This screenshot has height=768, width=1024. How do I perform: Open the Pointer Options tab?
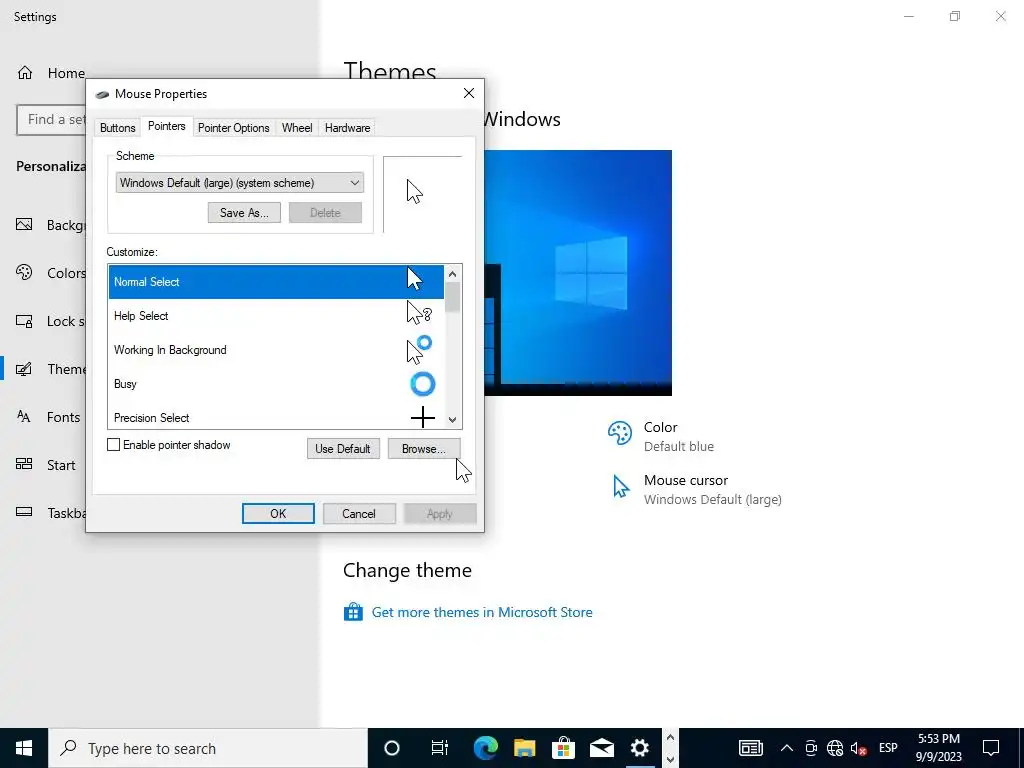click(234, 128)
